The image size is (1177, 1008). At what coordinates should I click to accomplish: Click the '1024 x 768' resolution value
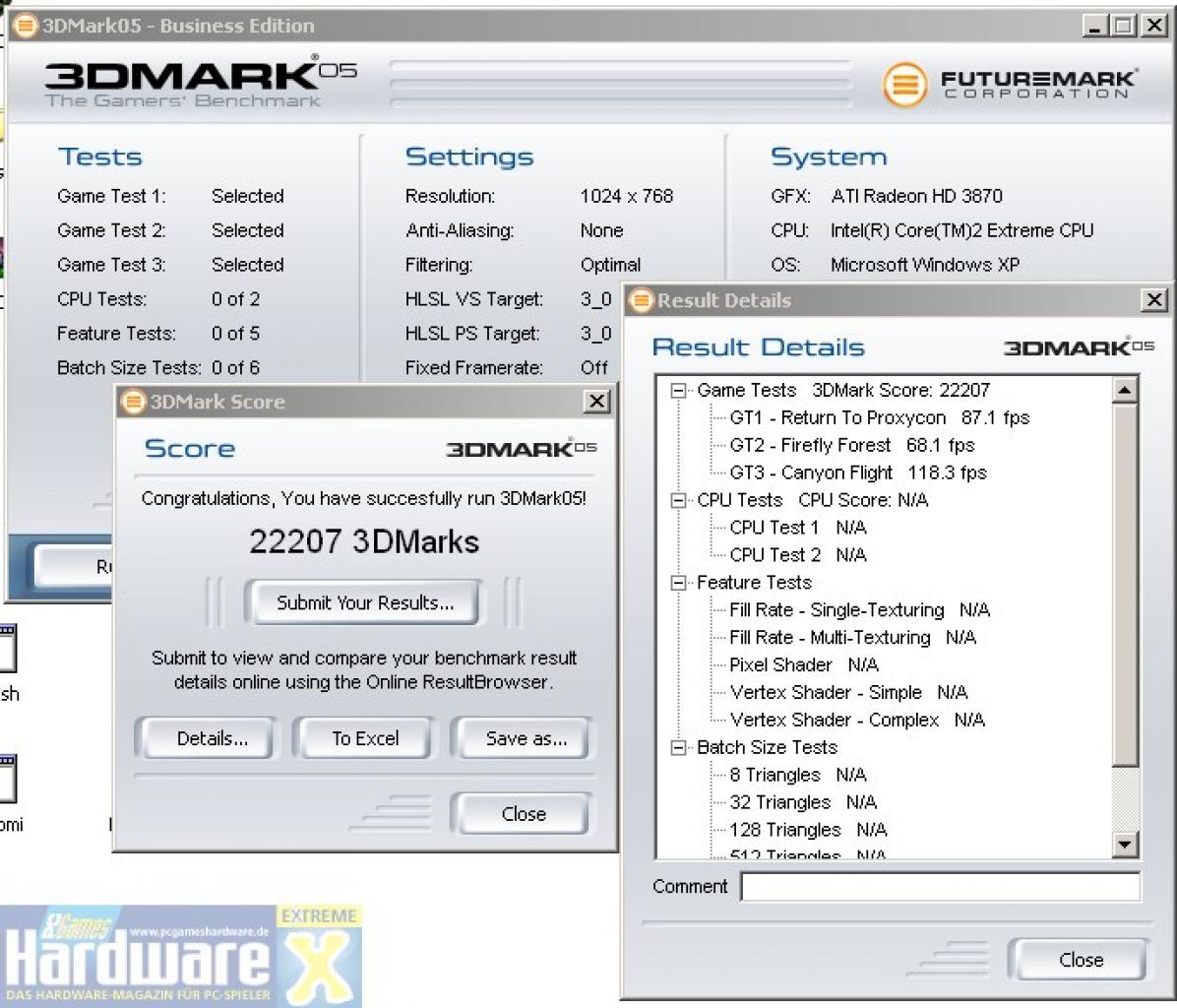[x=627, y=197]
